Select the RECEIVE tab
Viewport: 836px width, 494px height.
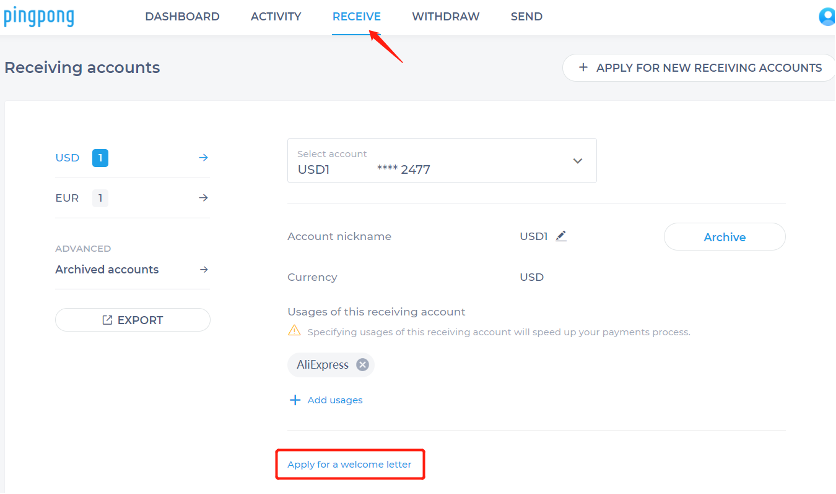pyautogui.click(x=356, y=17)
